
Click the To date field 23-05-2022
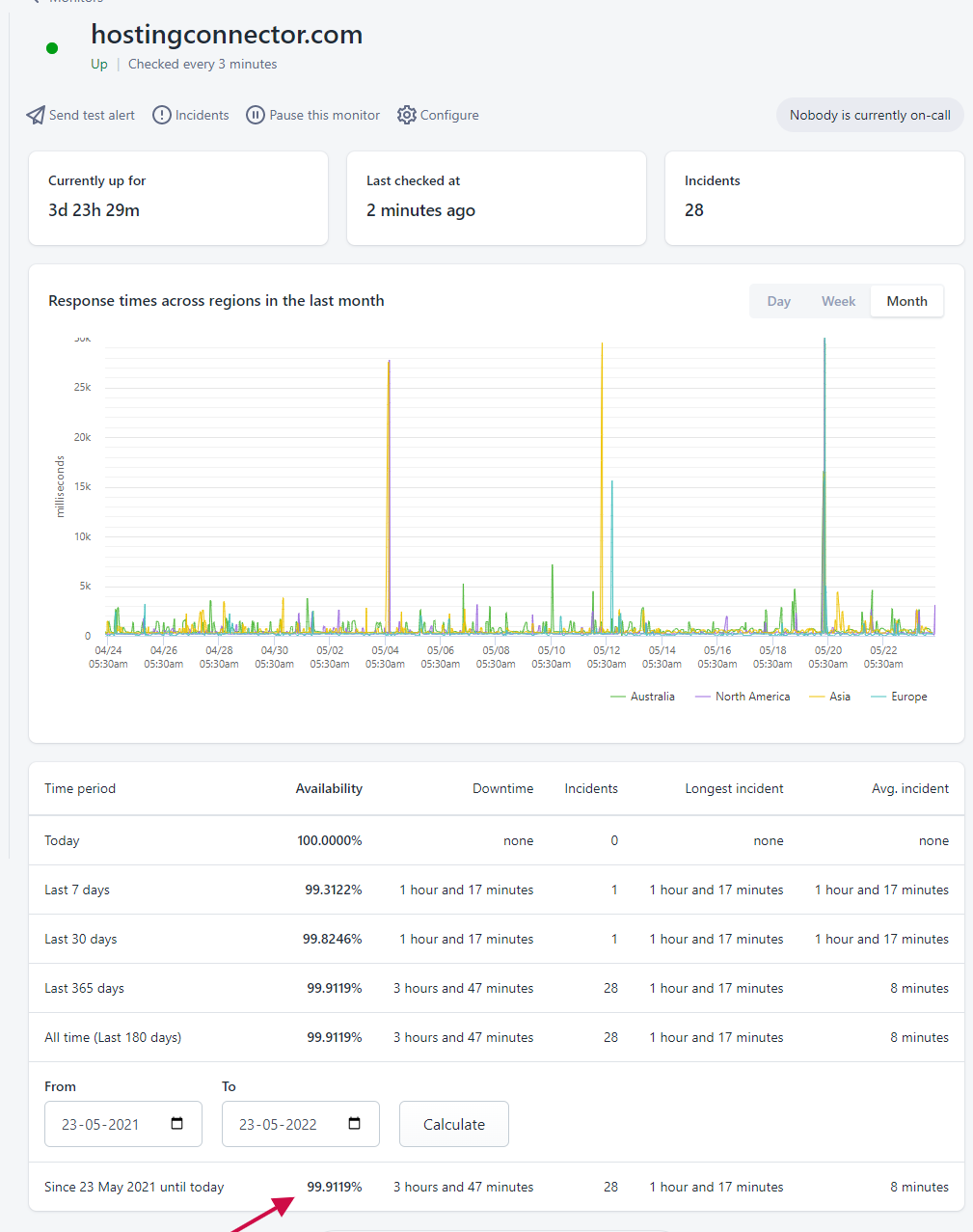(301, 1124)
